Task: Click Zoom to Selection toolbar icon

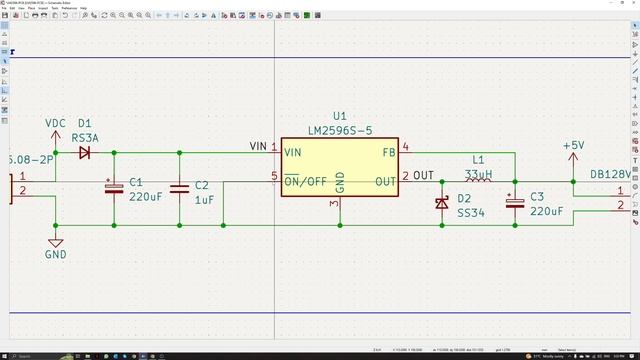Action: tap(148, 15)
